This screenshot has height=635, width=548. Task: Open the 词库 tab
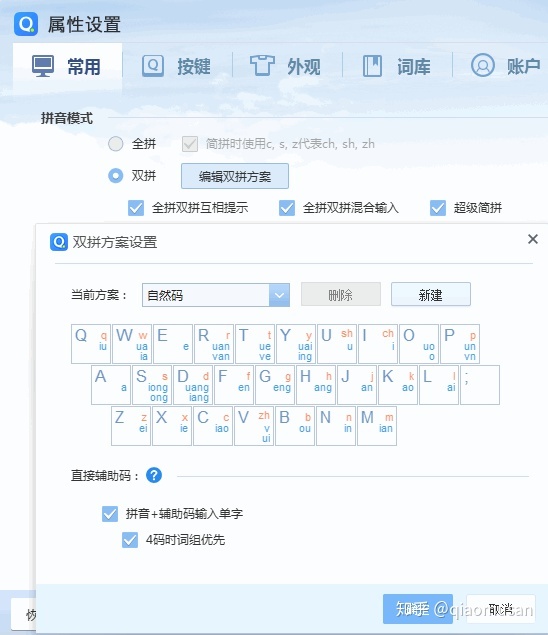[x=396, y=66]
